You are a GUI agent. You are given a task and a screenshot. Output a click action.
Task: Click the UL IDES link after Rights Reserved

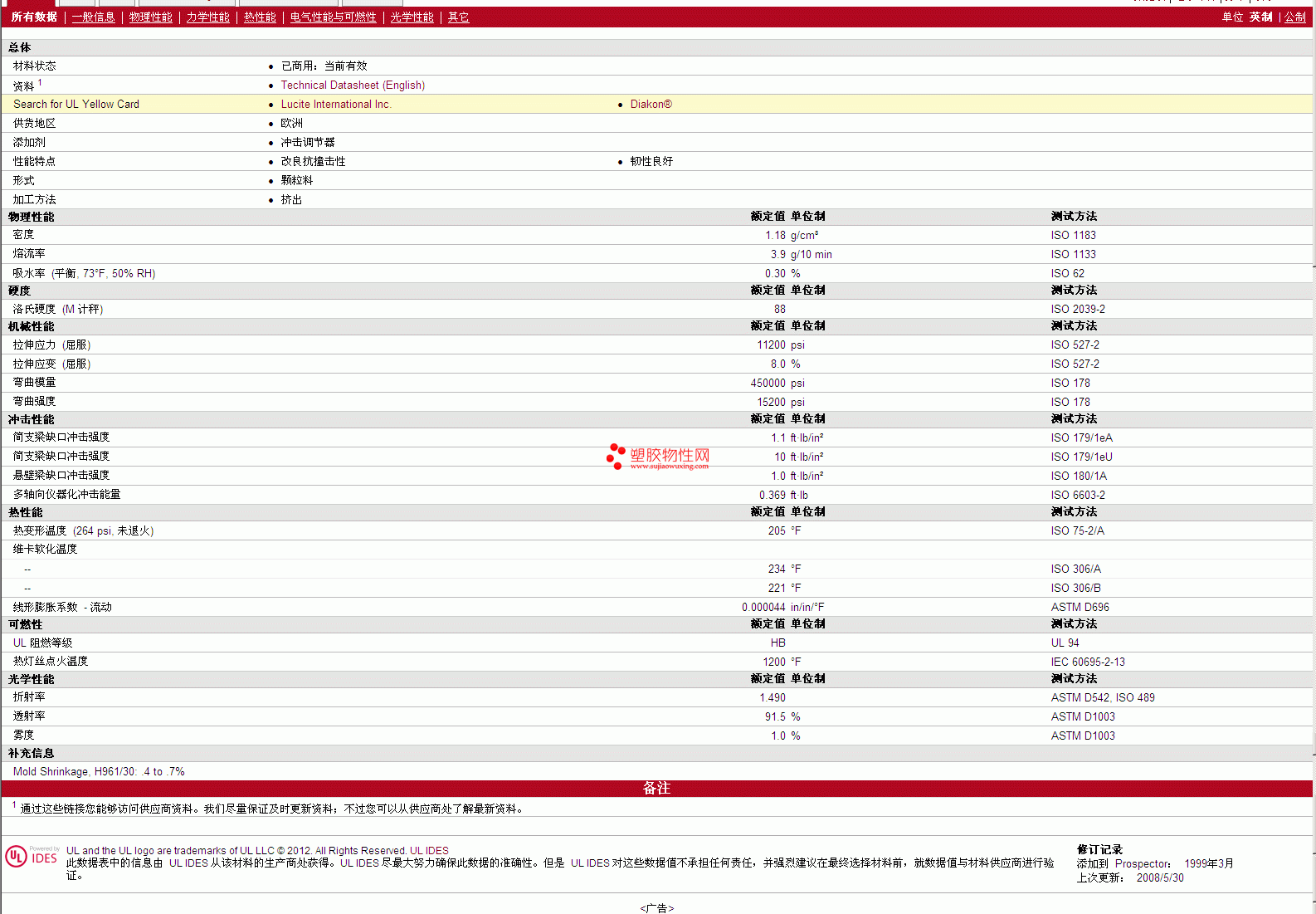(x=429, y=851)
